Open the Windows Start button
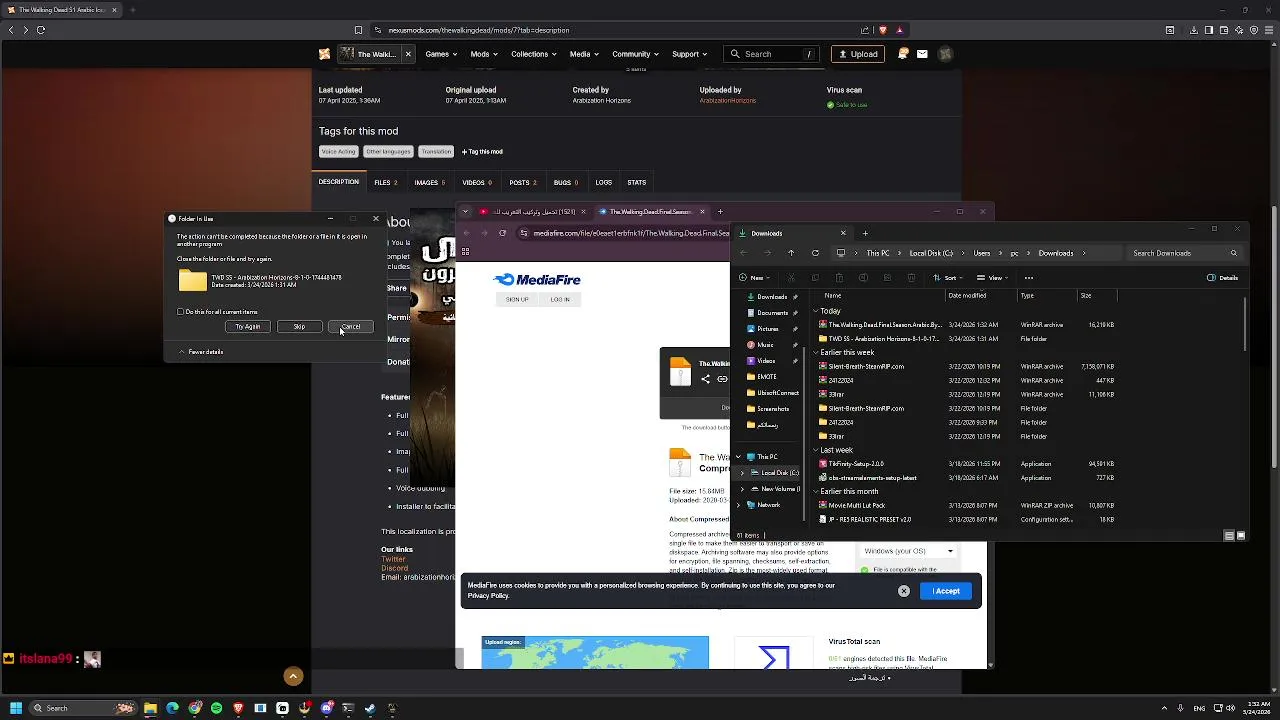Viewport: 1280px width, 720px height. click(x=16, y=708)
